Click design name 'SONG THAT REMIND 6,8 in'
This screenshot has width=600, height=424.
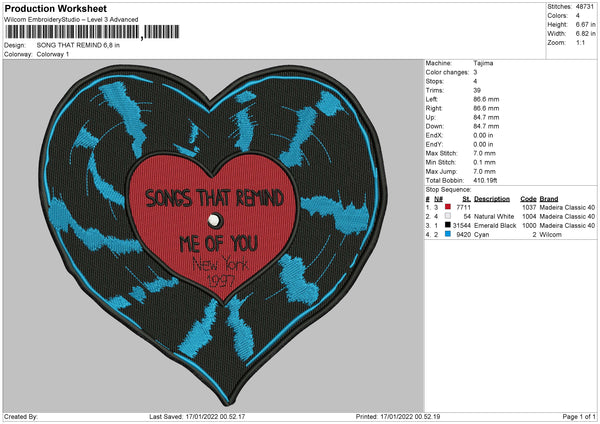click(78, 45)
